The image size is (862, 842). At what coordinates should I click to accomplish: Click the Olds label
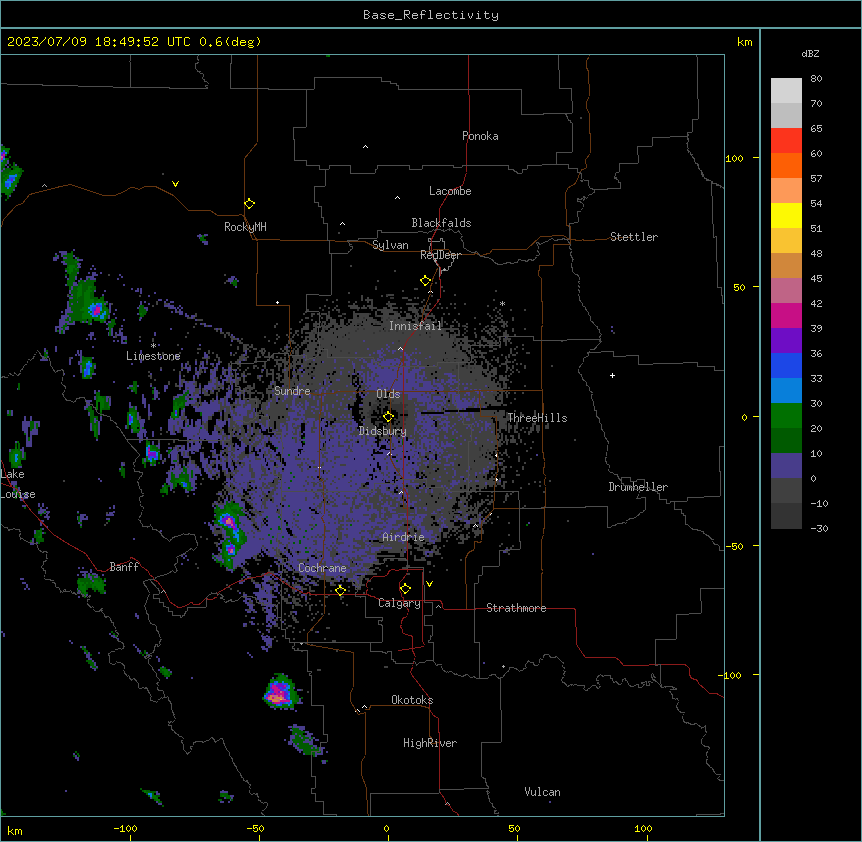(388, 394)
